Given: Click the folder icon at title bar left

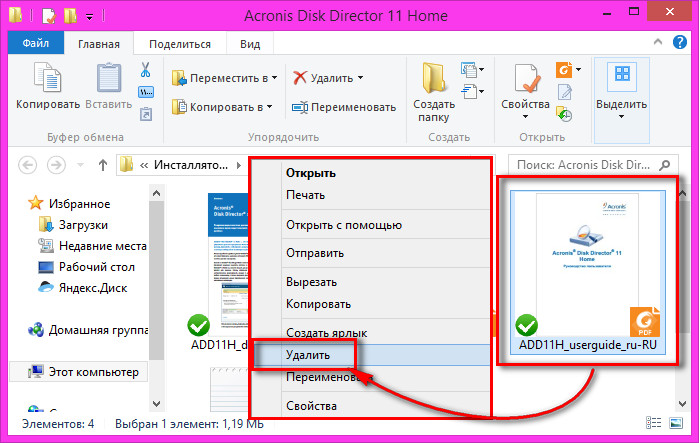Looking at the screenshot, I should (16, 15).
